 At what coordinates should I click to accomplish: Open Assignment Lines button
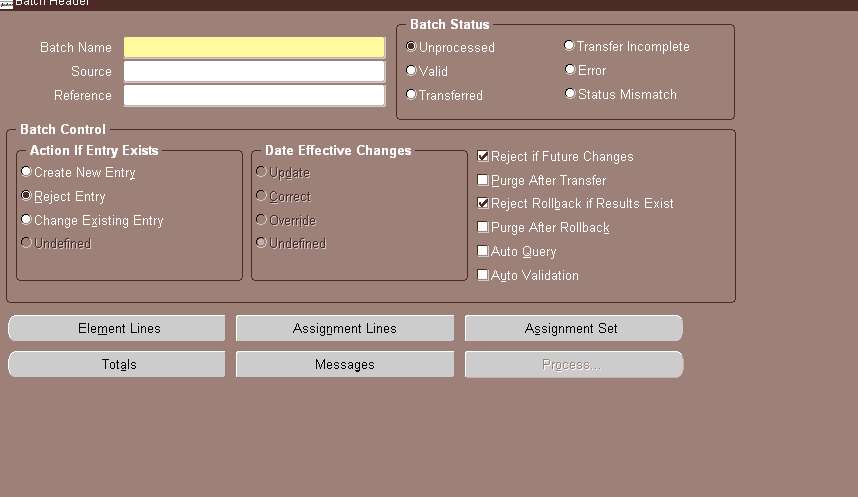[x=344, y=328]
